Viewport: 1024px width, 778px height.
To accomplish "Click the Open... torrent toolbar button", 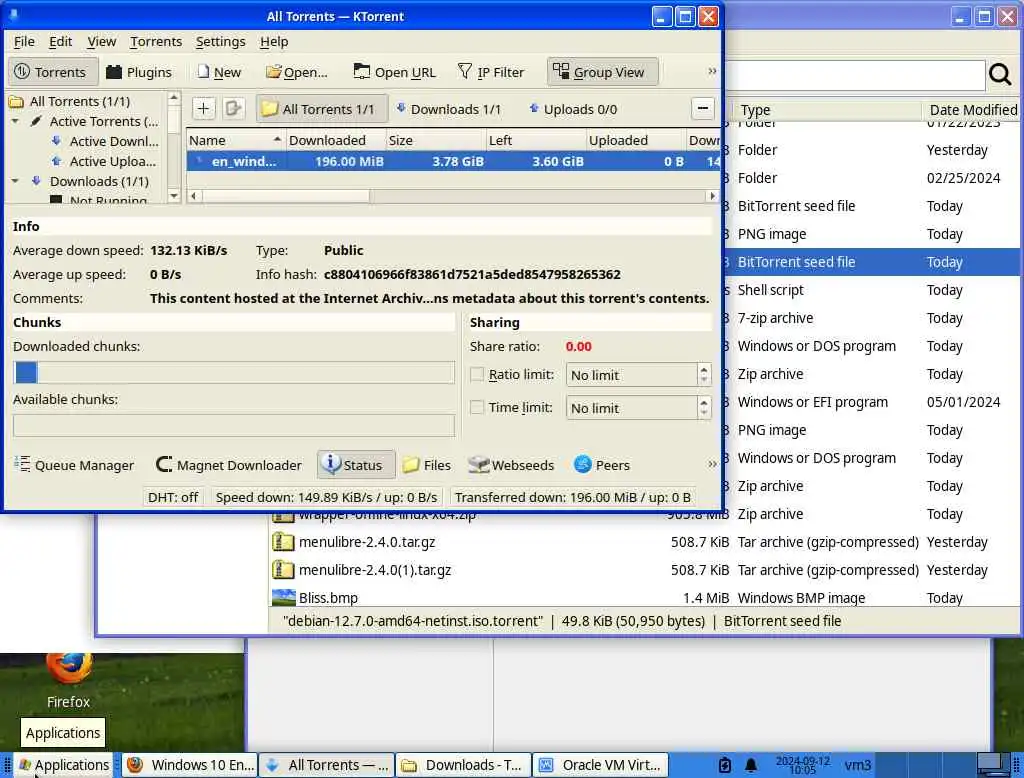I will (296, 72).
